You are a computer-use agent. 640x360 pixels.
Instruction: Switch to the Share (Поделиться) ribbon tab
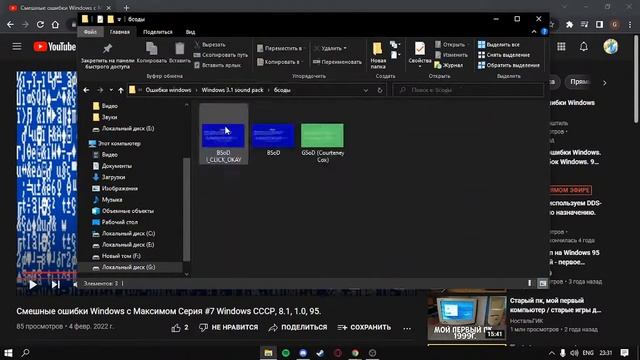[x=158, y=32]
